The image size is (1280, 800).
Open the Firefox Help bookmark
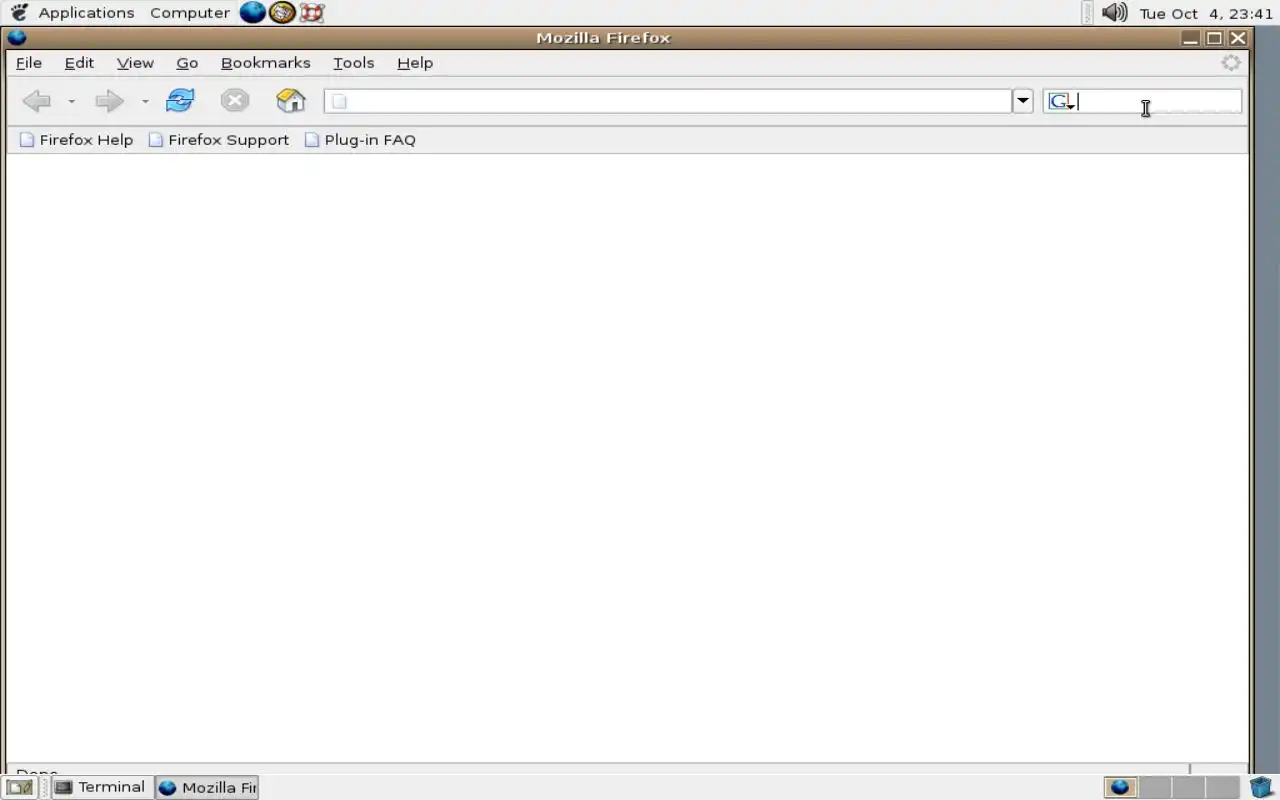[x=77, y=140]
